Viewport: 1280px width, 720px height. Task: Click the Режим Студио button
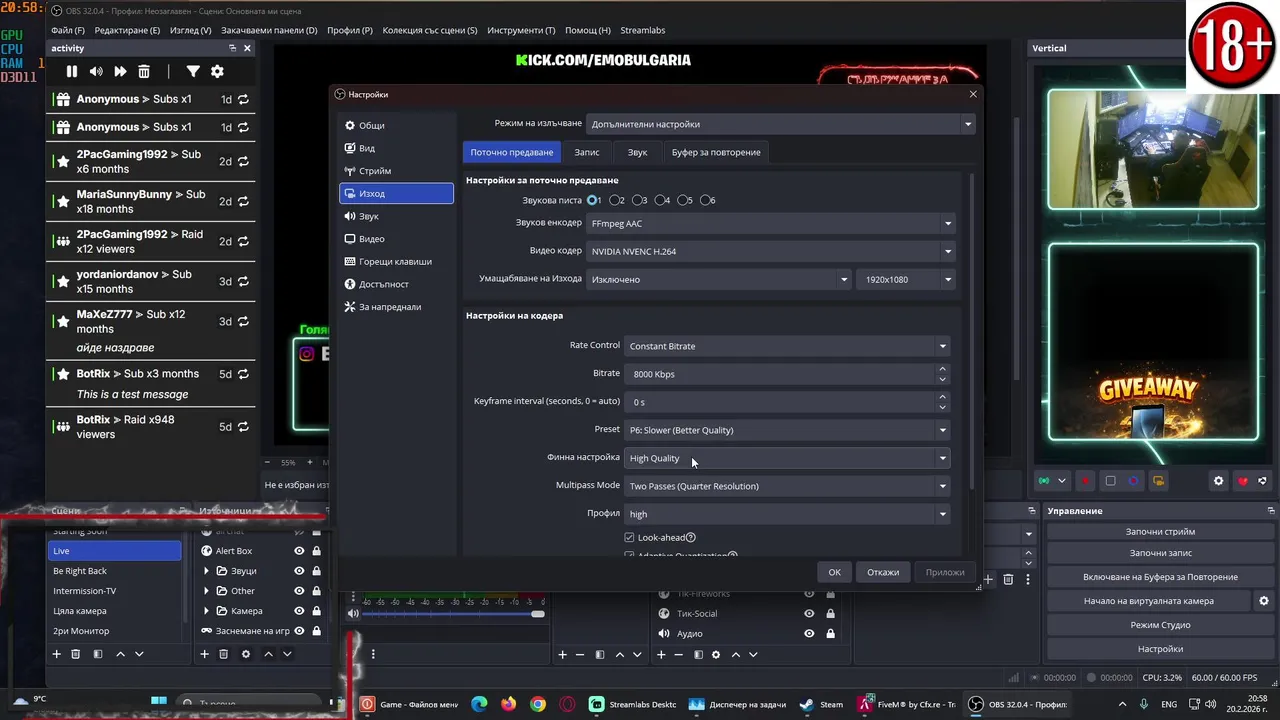[1160, 625]
